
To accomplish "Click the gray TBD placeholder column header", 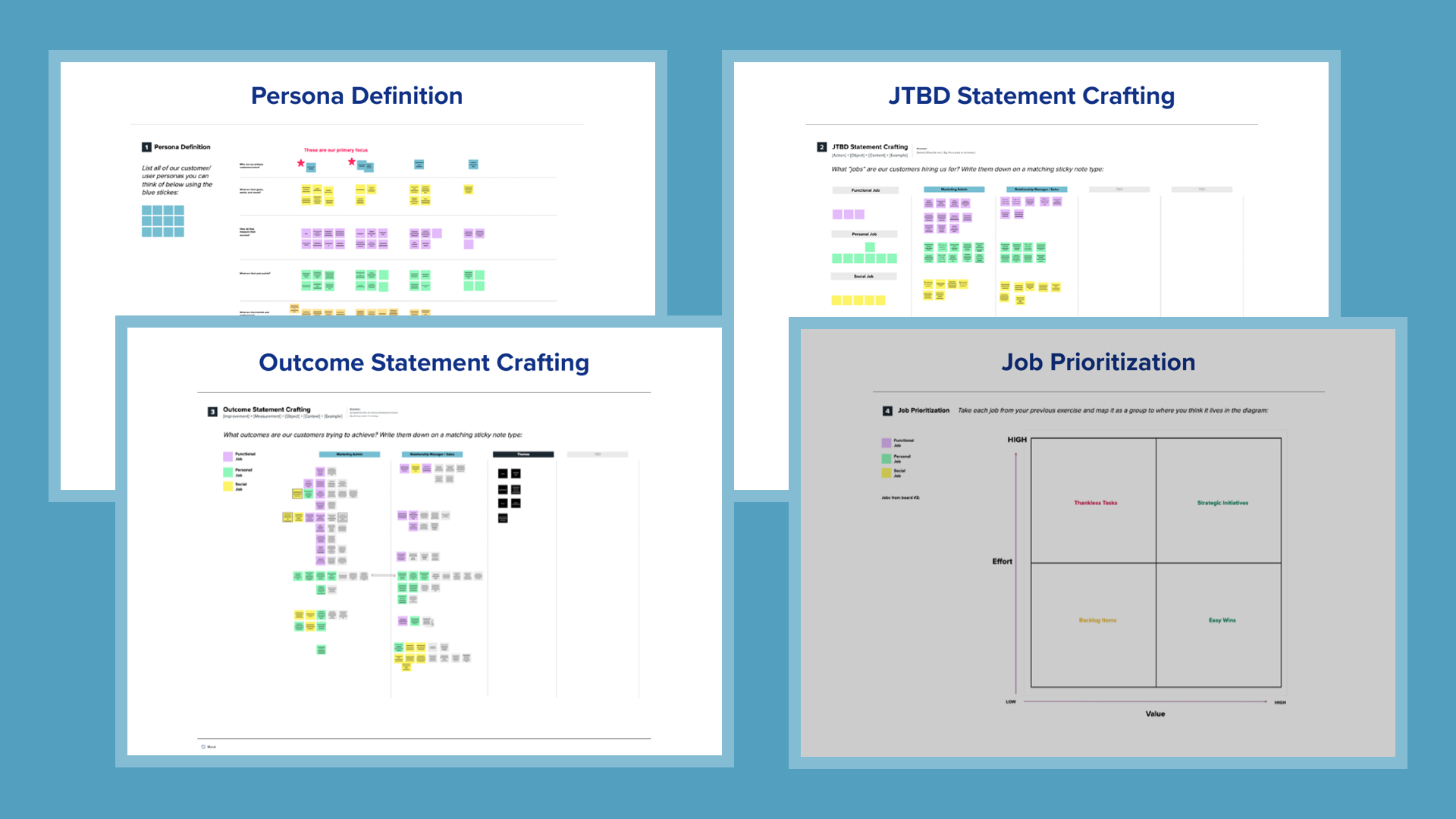I will [x=597, y=453].
